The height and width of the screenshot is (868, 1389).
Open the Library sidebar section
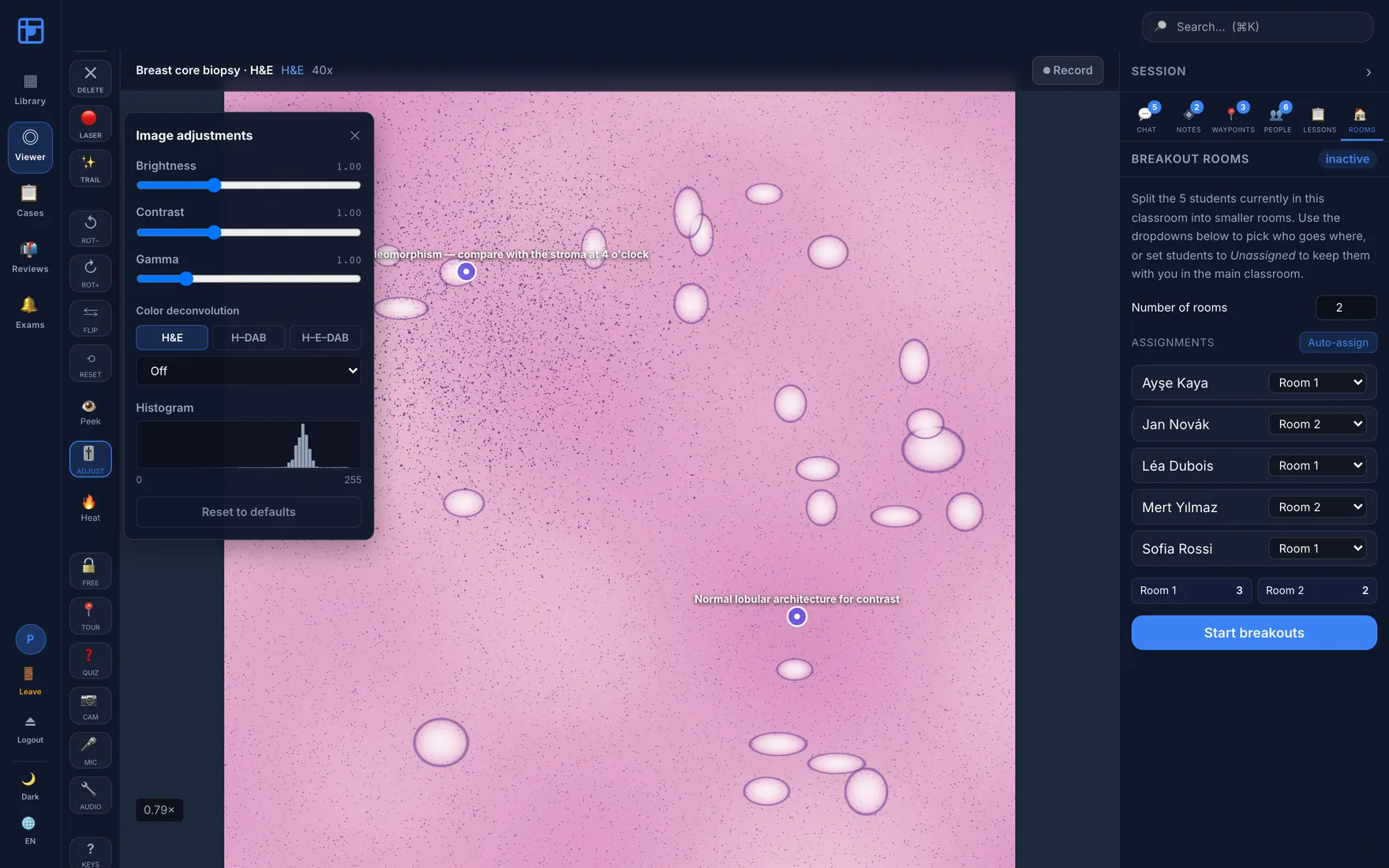click(x=30, y=90)
